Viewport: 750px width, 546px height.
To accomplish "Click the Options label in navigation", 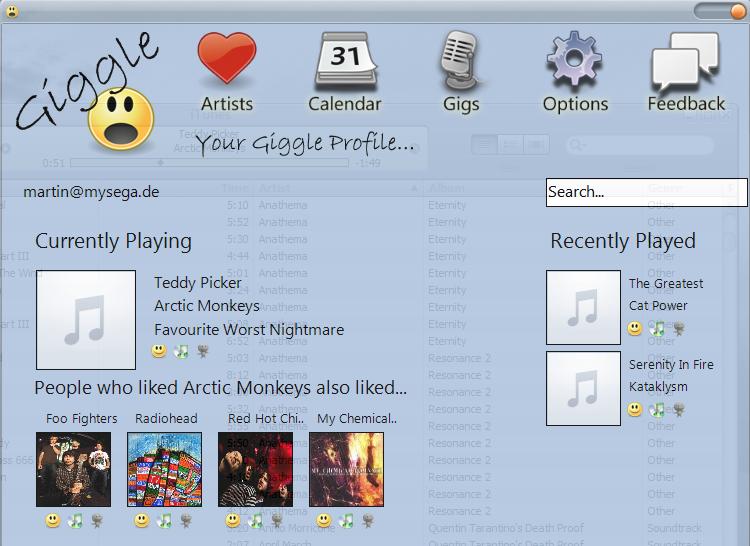I will coord(575,104).
